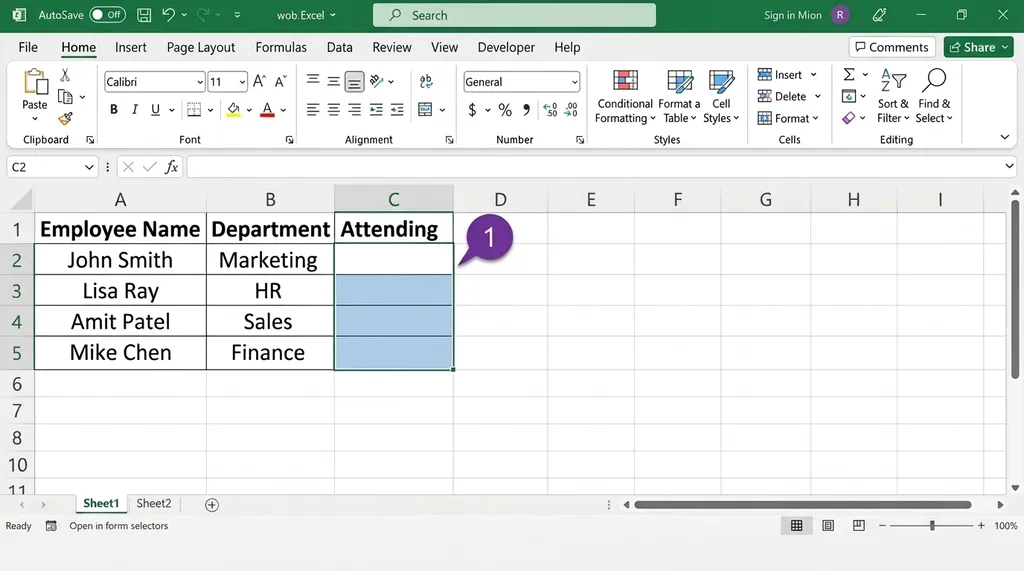Screen dimensions: 1024x571
Task: Open Conditional Formatting
Action: 625,97
